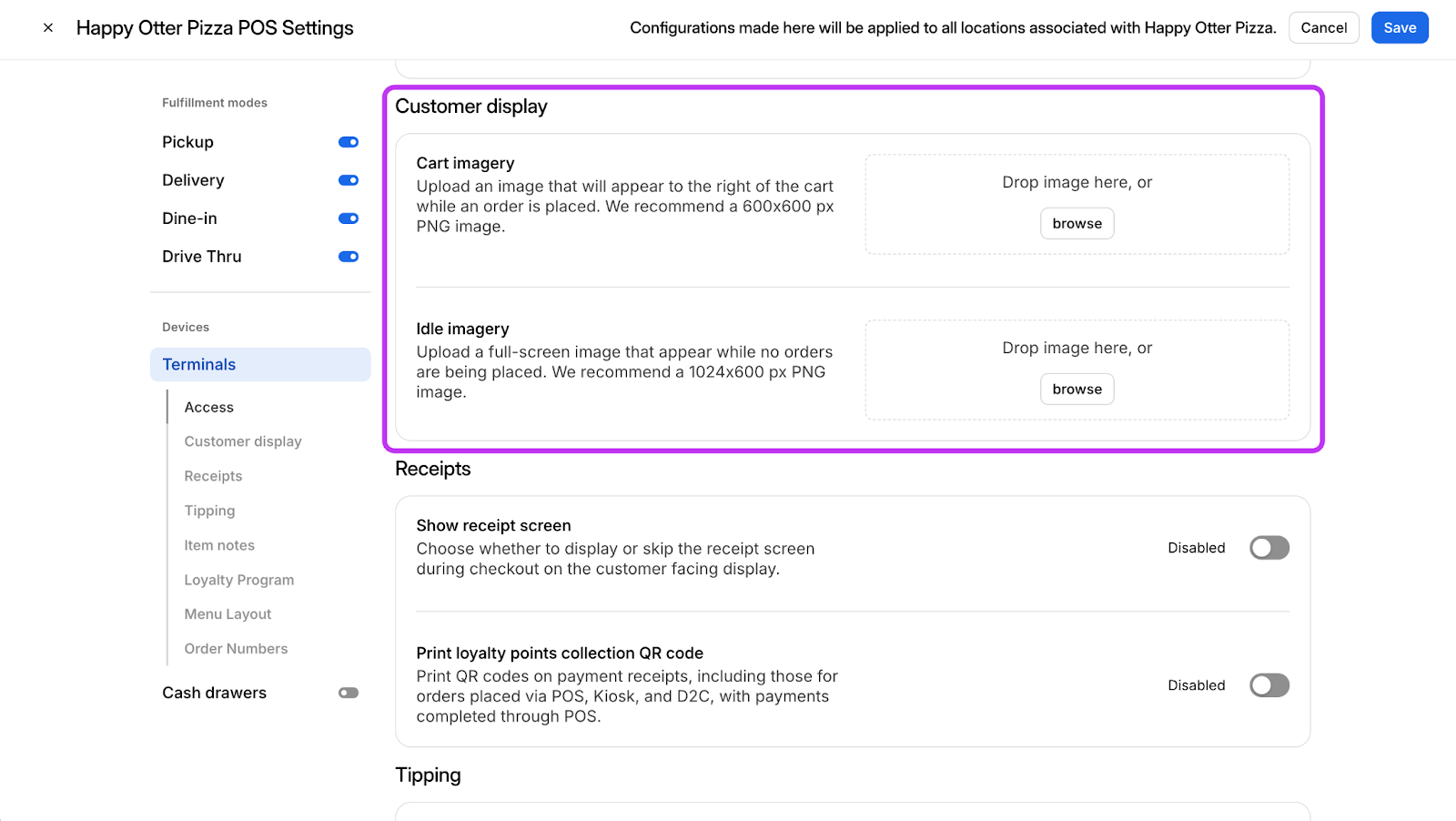Toggle the Dine-in fulfillment switch
This screenshot has width=1456, height=821.
pos(349,218)
